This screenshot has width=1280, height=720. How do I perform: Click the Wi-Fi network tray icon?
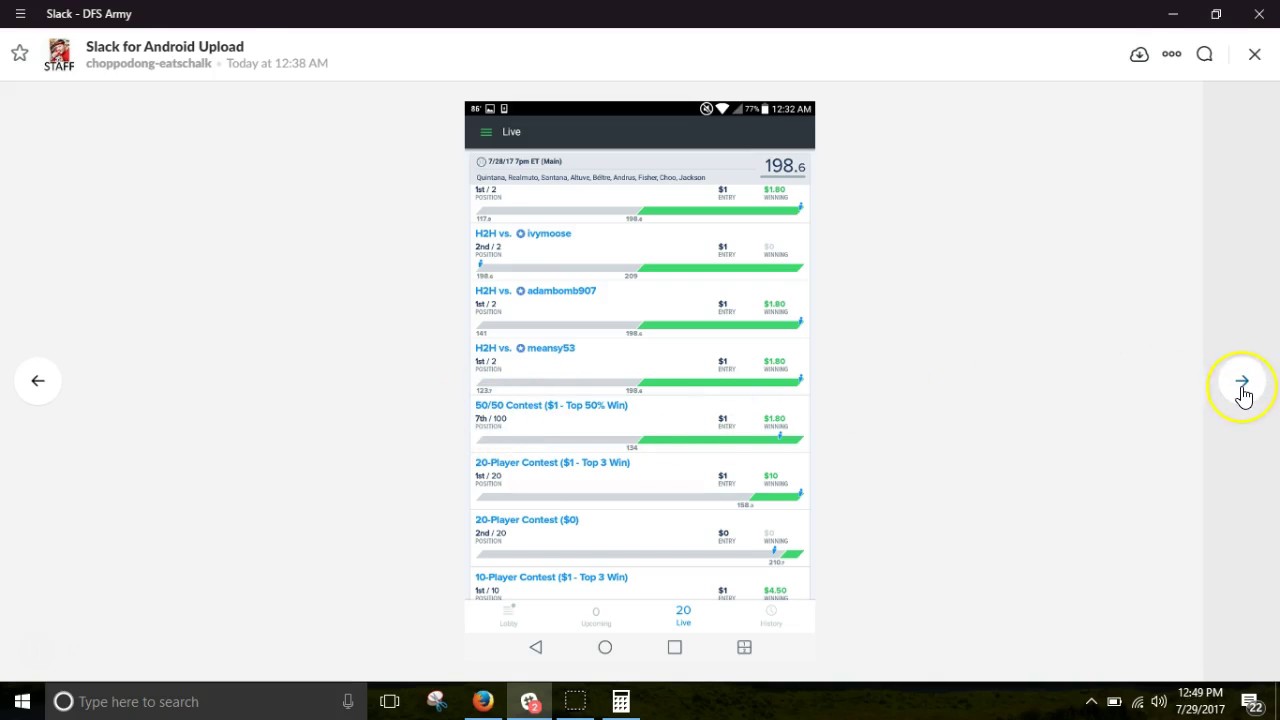(1137, 701)
